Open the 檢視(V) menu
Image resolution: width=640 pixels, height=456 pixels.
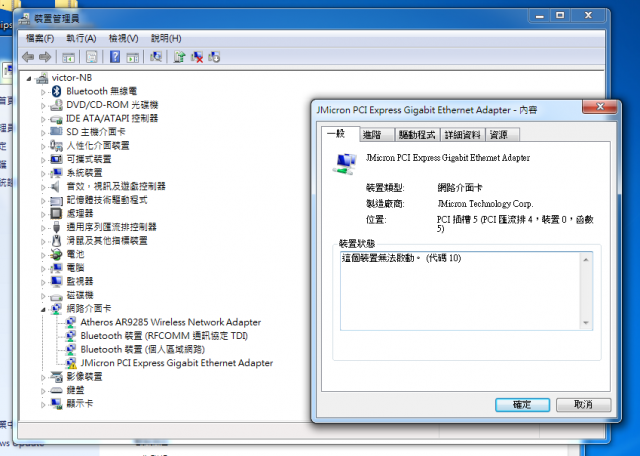[x=123, y=38]
